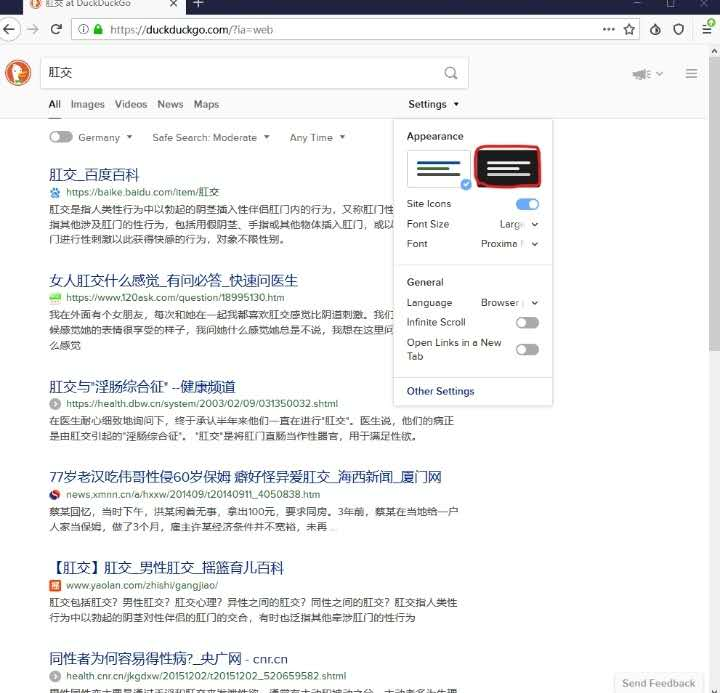This screenshot has width=720, height=693.
Task: Open the Language dropdown
Action: (x=510, y=303)
